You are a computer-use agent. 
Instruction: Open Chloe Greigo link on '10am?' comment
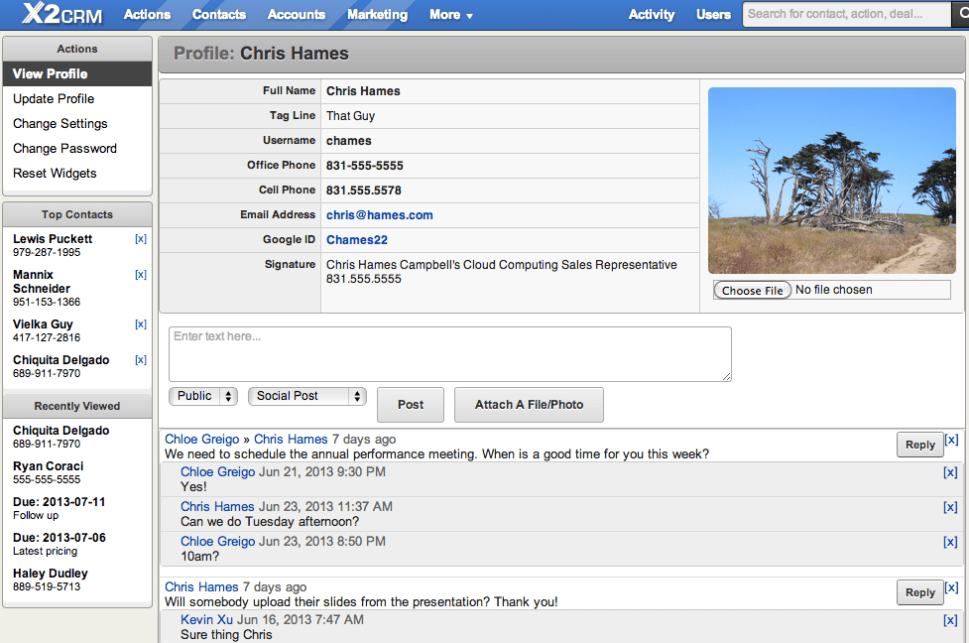point(218,541)
